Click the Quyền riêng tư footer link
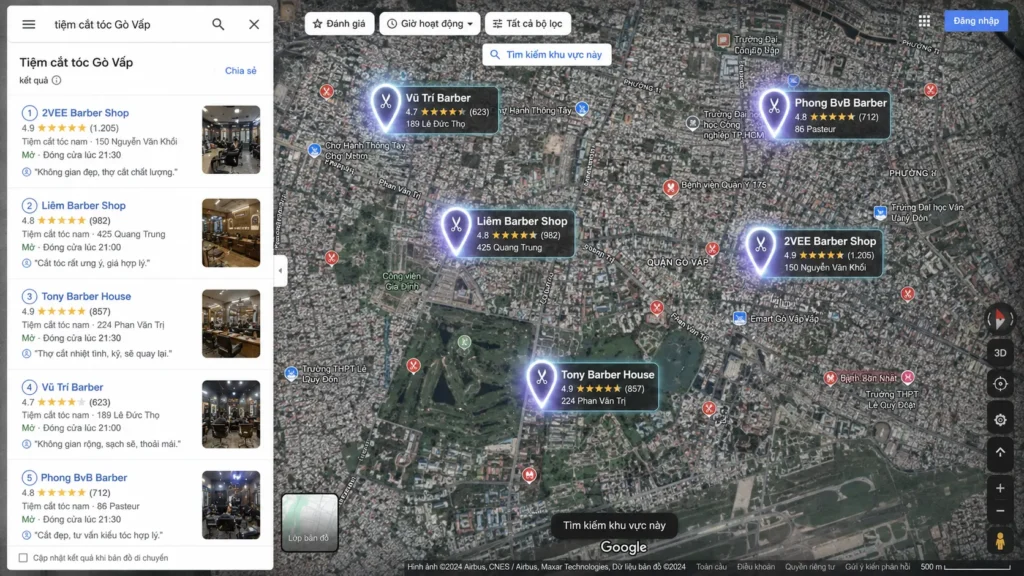The height and width of the screenshot is (576, 1024). point(810,567)
